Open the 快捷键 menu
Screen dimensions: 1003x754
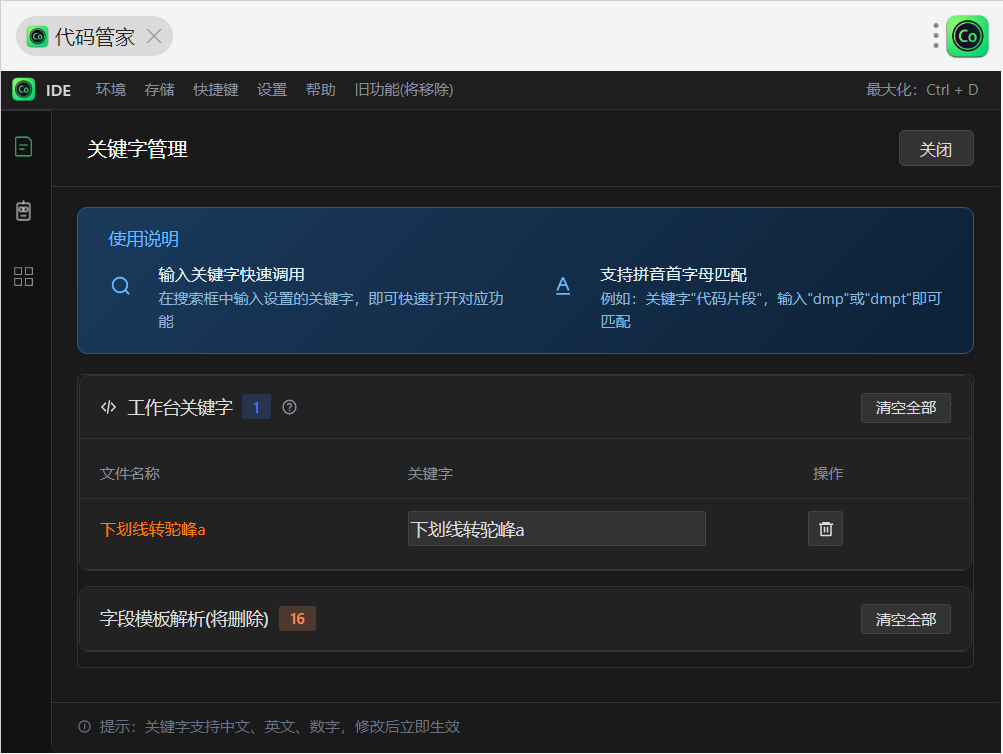click(216, 90)
